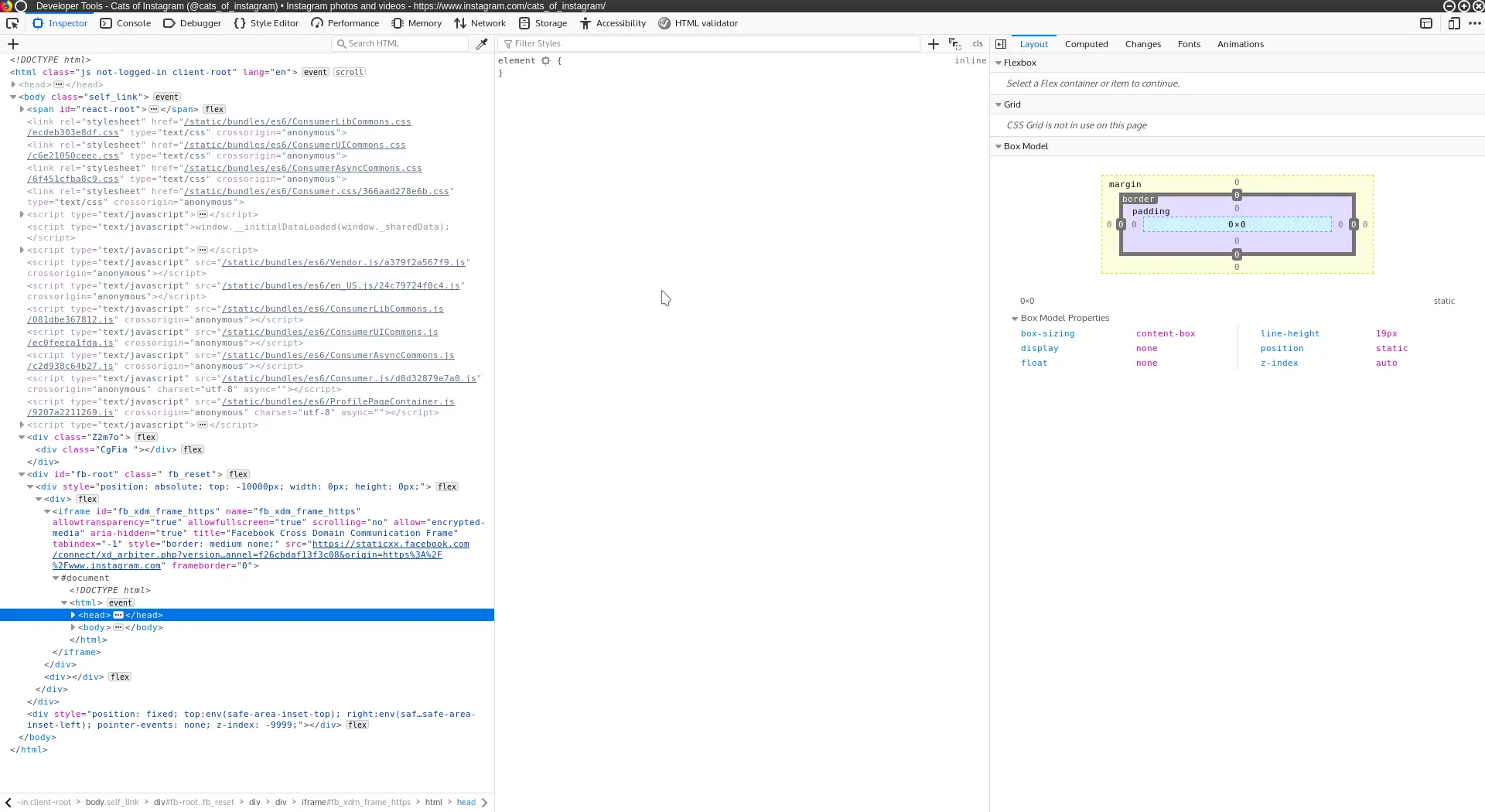Pick a color with the eyedropper icon
This screenshot has width=1485, height=812.
(482, 44)
